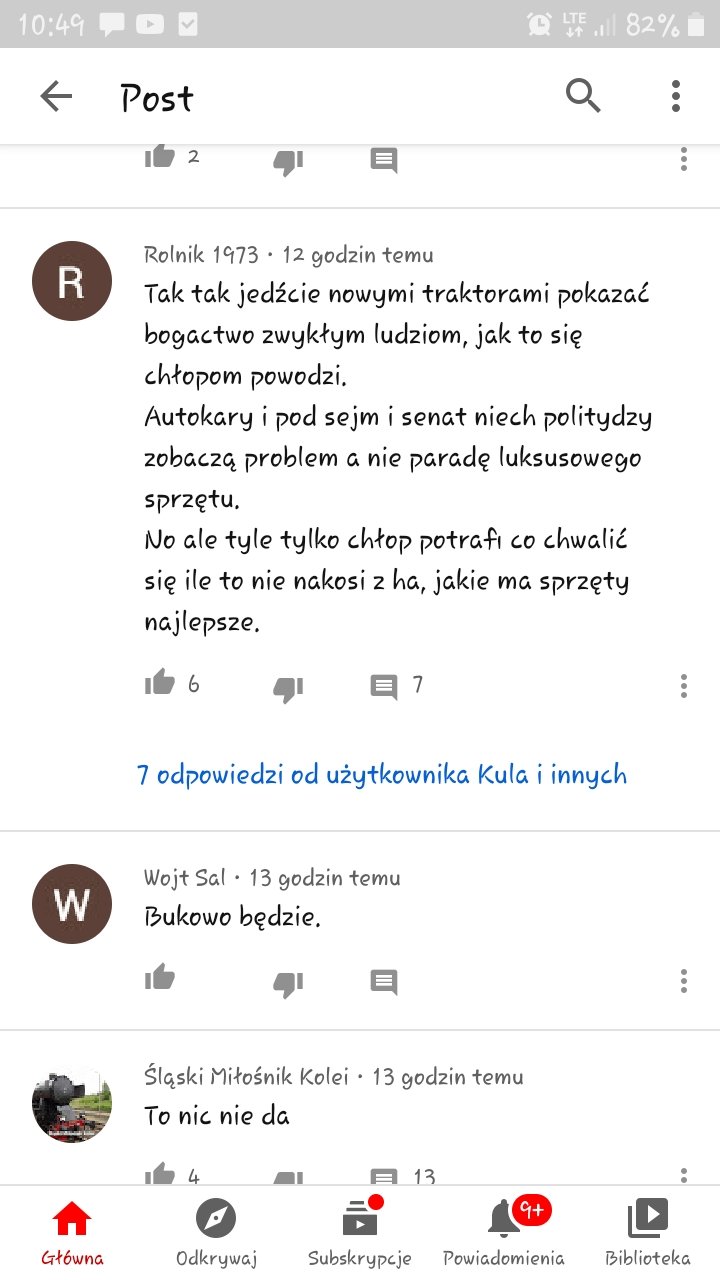This screenshot has height=1280, width=720.
Task: Tap the Wojt Sal username link
Action: click(185, 878)
